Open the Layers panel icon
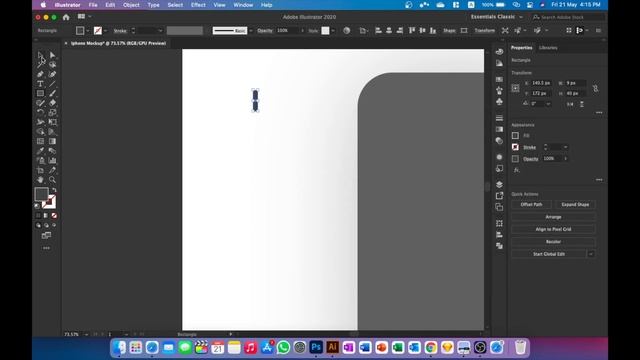 pos(499,184)
